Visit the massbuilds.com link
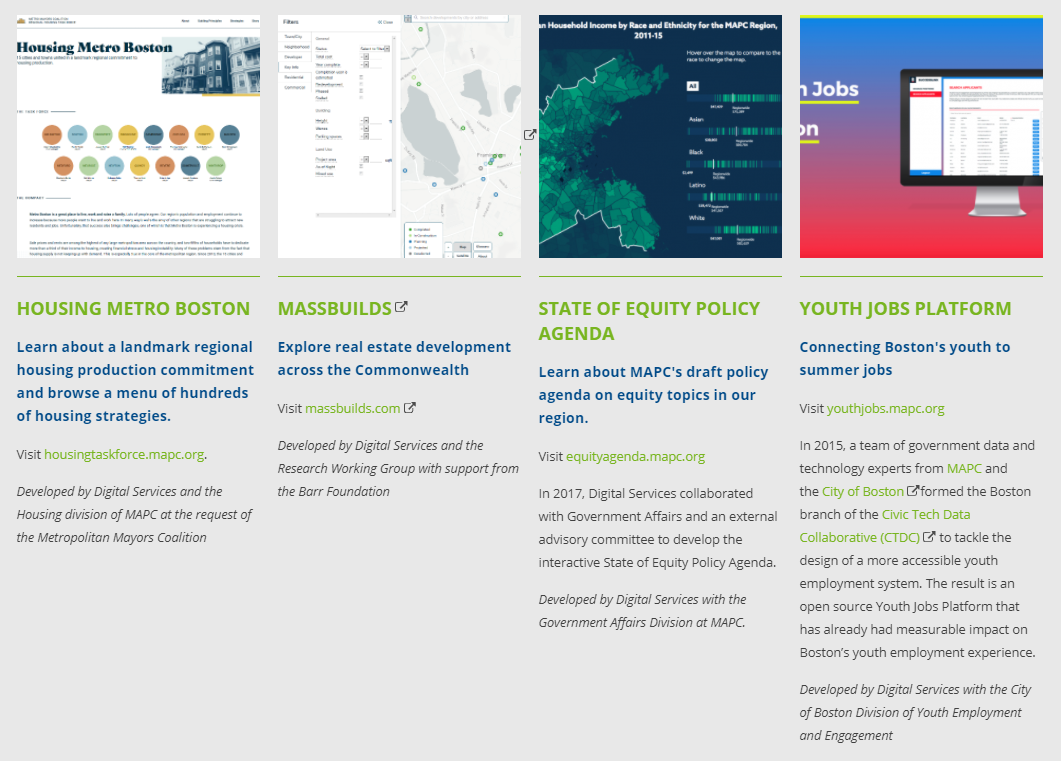The image size is (1061, 761). click(353, 409)
